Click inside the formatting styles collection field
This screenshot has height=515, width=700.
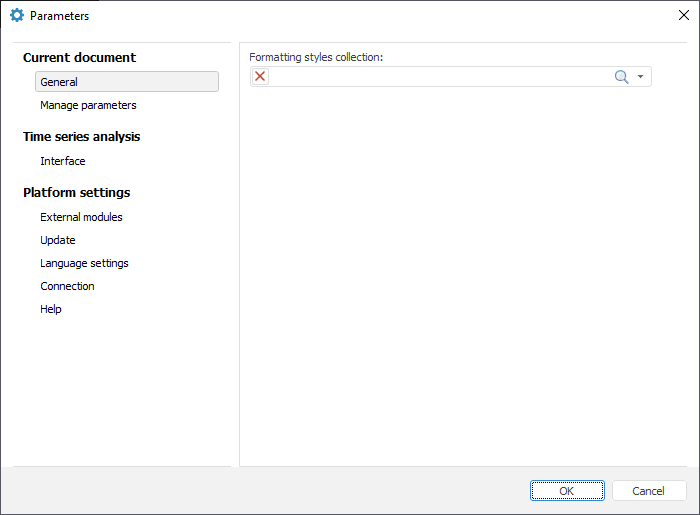440,77
